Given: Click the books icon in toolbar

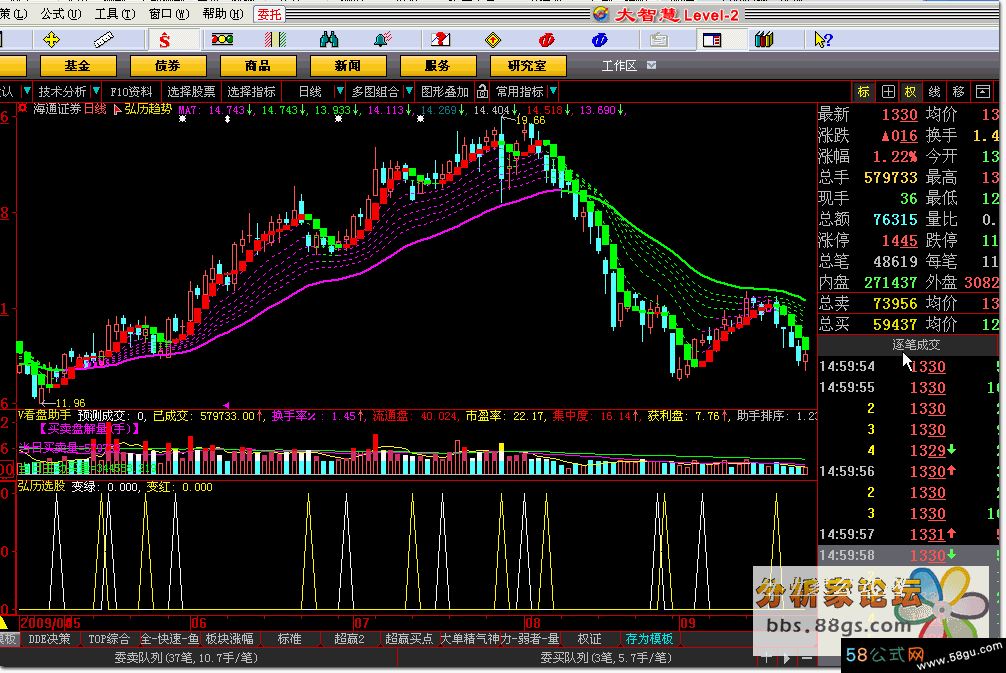Looking at the screenshot, I should 764,40.
